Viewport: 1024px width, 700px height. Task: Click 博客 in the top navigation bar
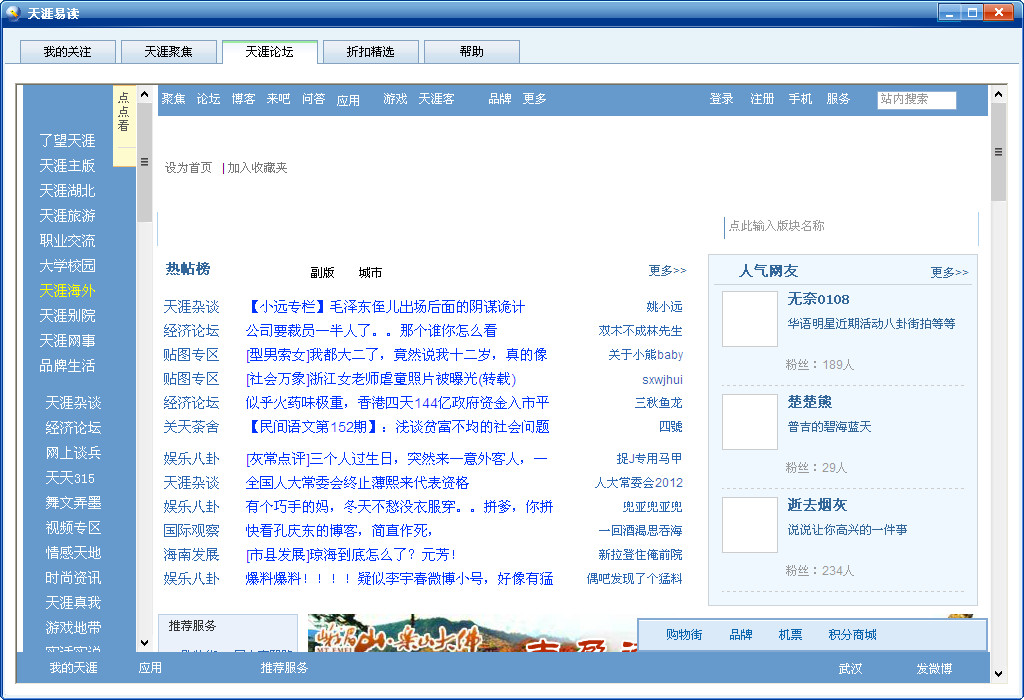pos(244,99)
